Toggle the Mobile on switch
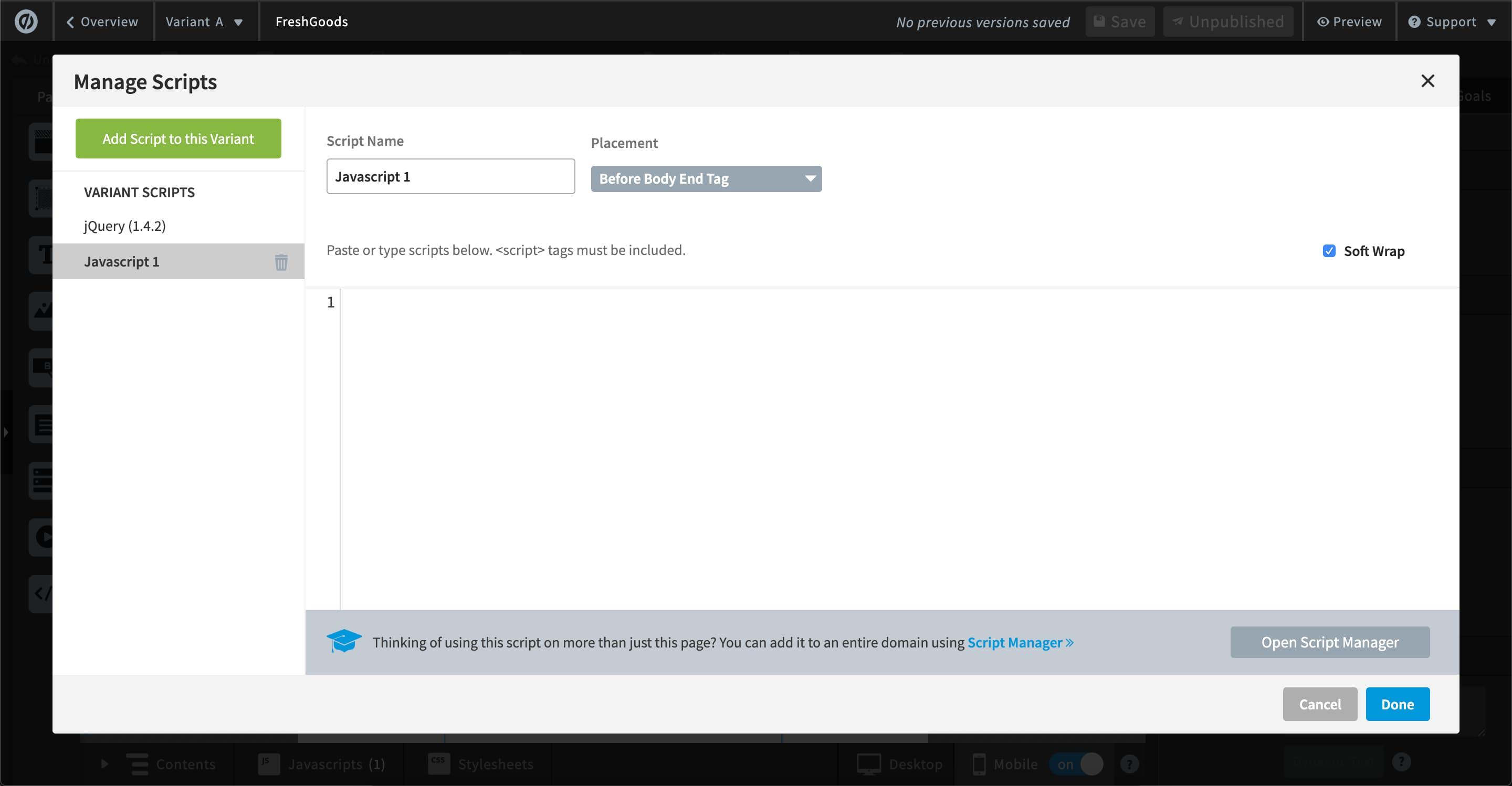Viewport: 1512px width, 786px height. [x=1076, y=764]
